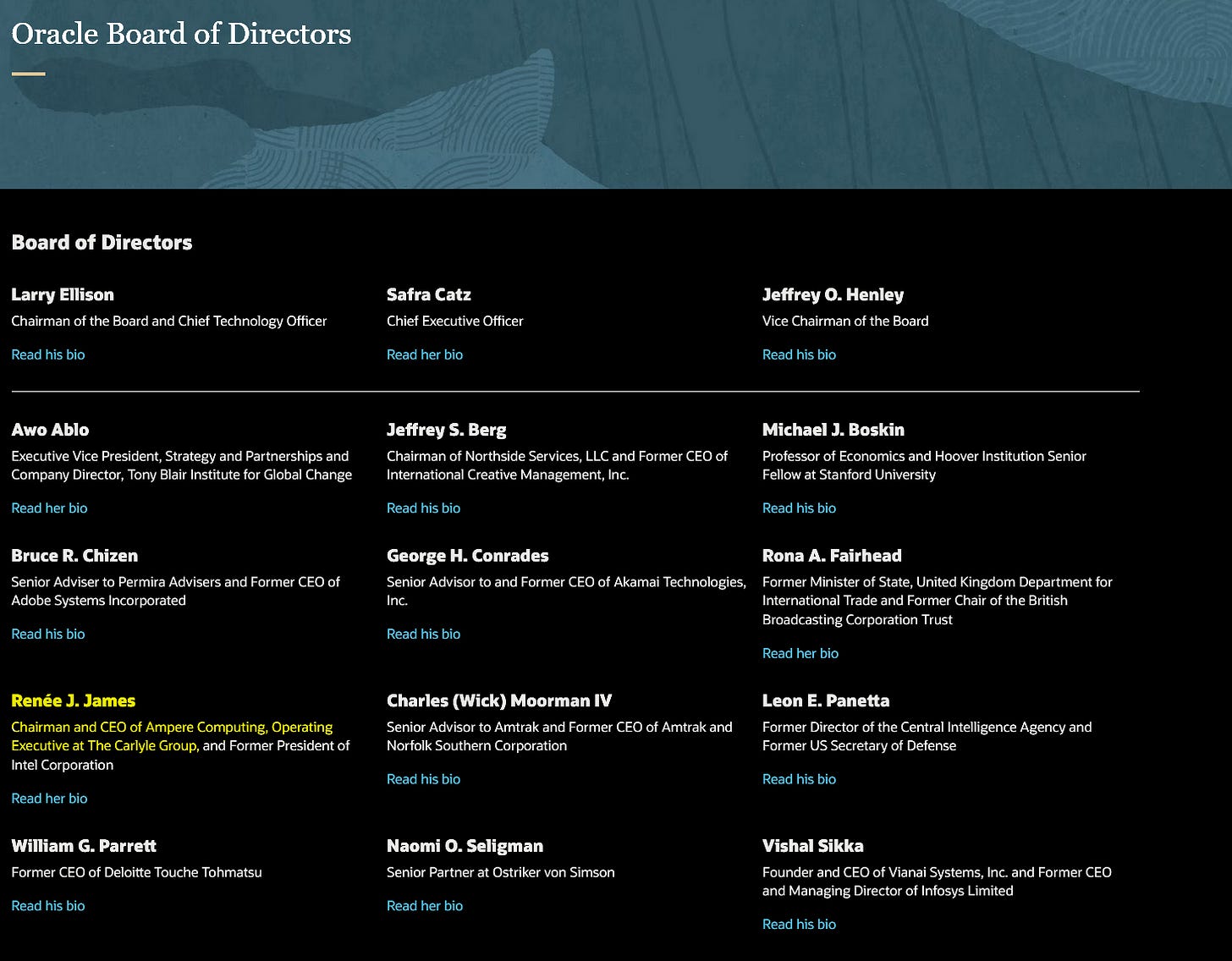Viewport: 1232px width, 961px height.
Task: Read Naomi O. Seligman's bio
Action: pos(425,905)
